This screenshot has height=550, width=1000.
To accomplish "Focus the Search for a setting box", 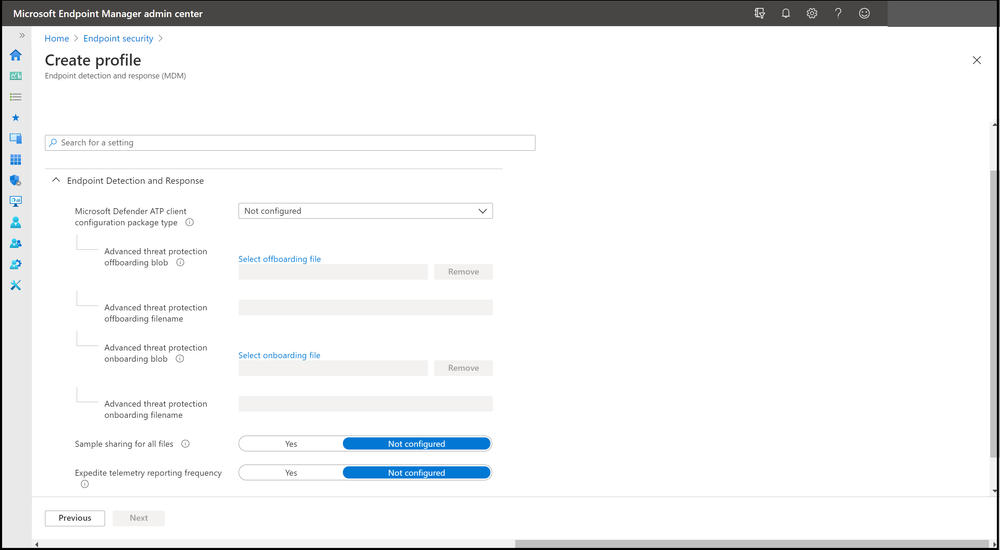I will (x=290, y=143).
